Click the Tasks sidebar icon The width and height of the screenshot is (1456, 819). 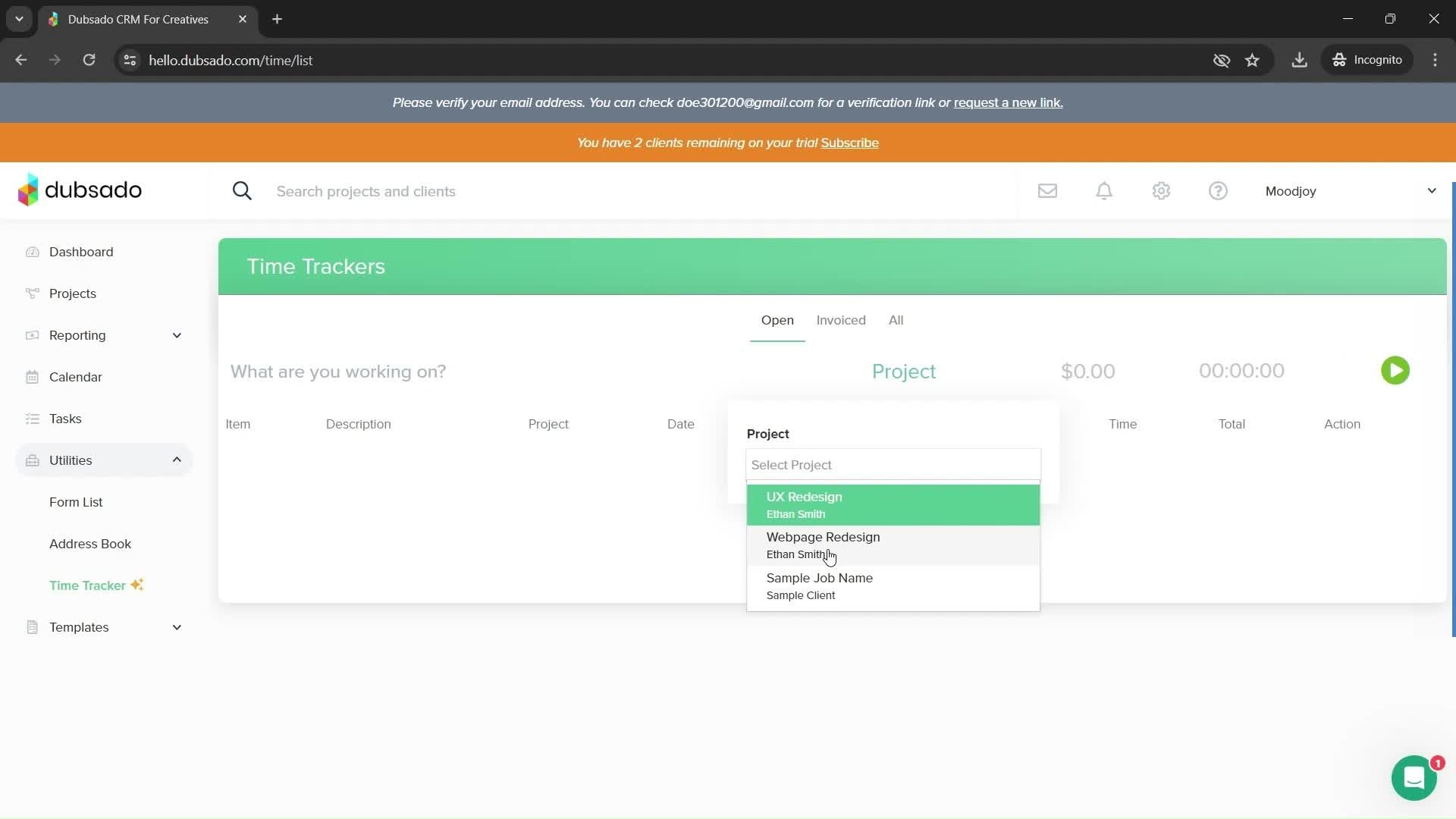click(32, 419)
